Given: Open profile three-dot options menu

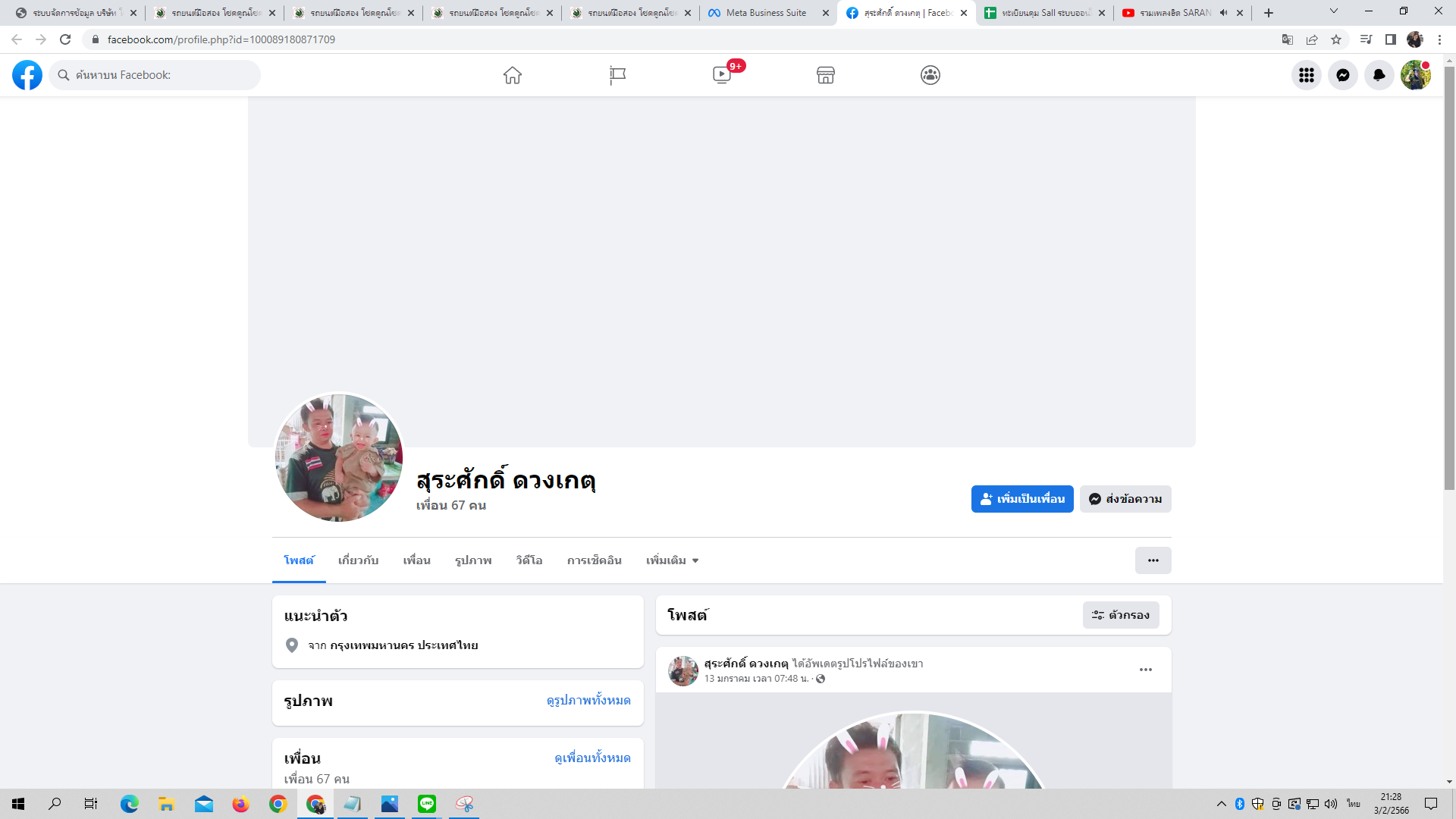Looking at the screenshot, I should 1153,560.
